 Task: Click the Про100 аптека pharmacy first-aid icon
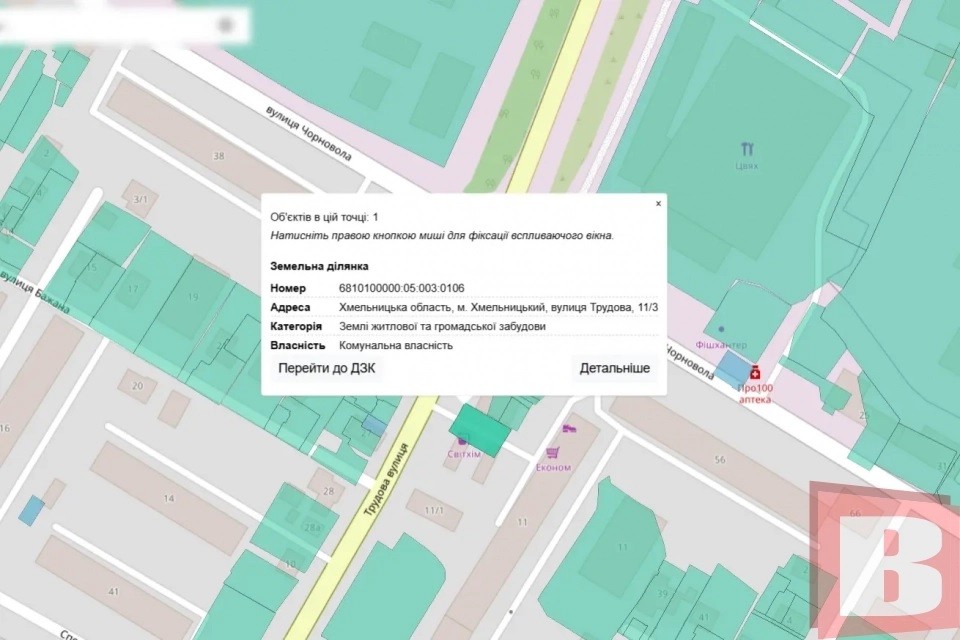click(756, 372)
